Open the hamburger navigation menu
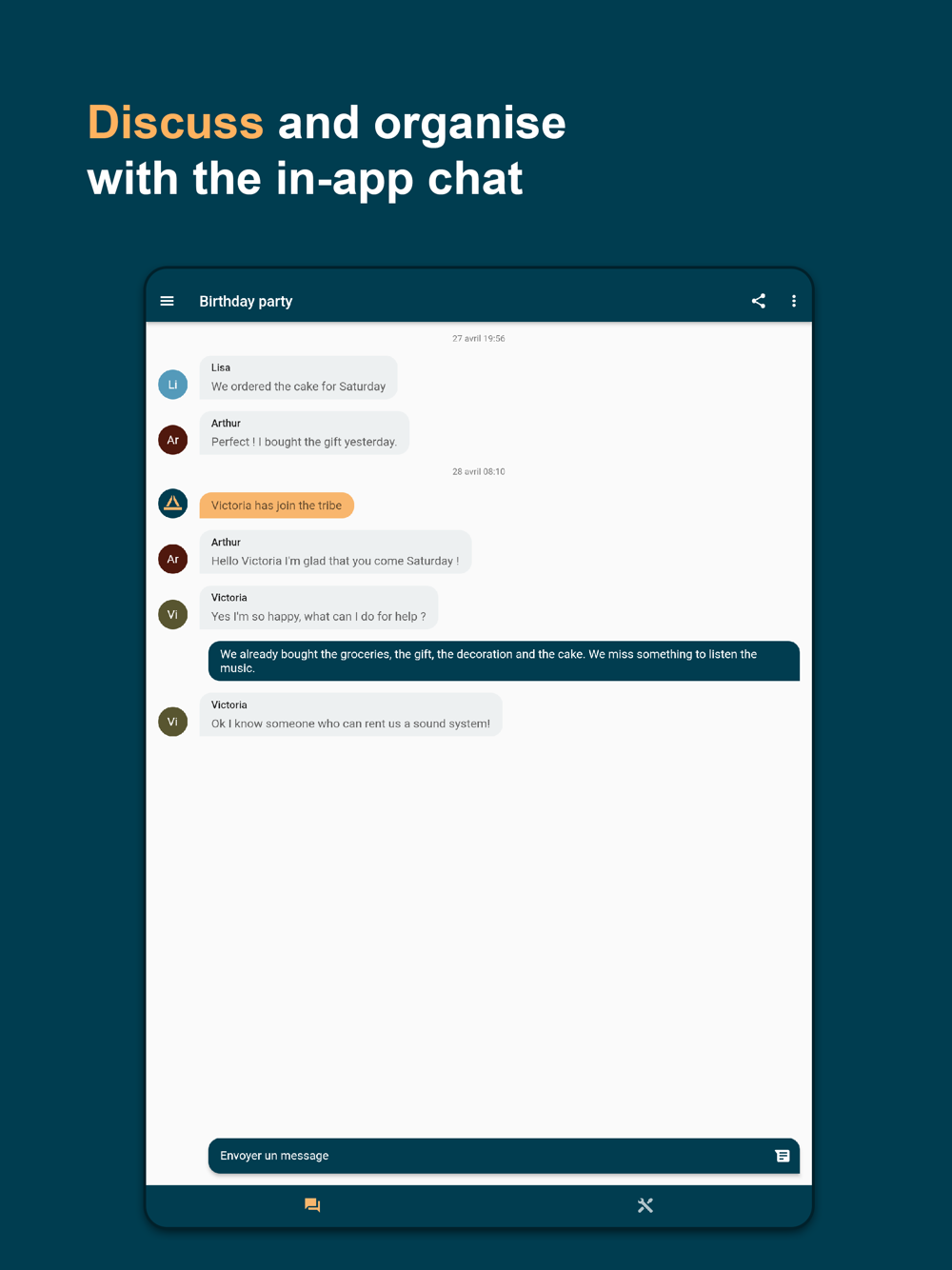The image size is (952, 1270). (168, 301)
